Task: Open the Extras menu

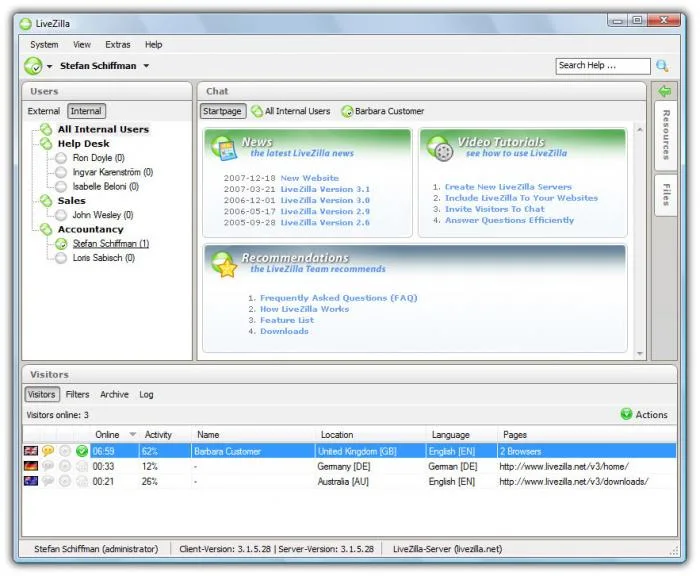Action: (x=118, y=45)
